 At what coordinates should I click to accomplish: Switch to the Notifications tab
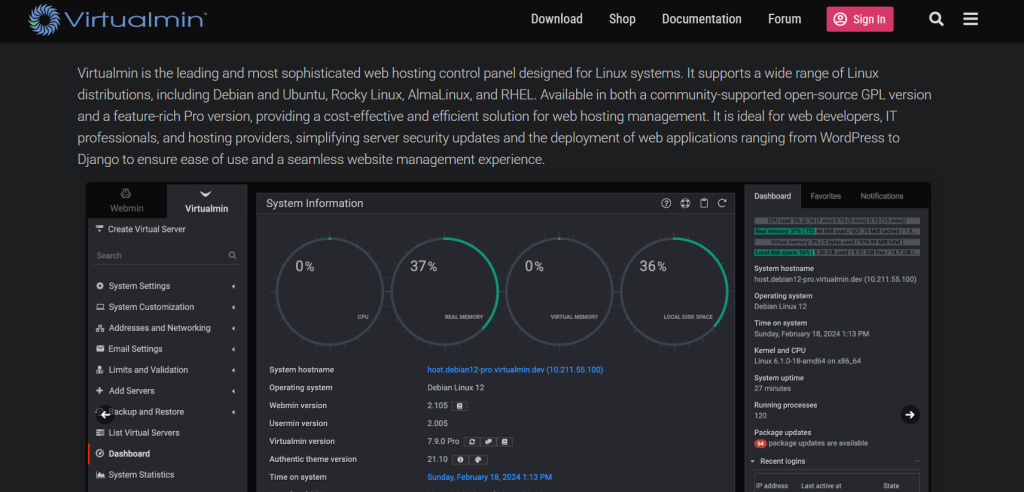click(881, 196)
